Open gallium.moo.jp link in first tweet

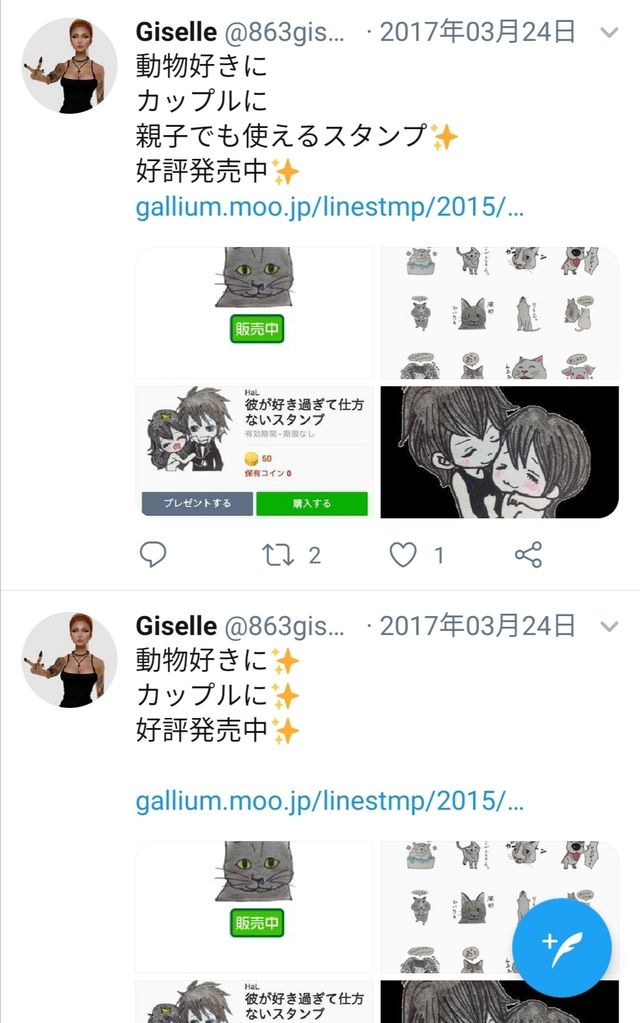tap(329, 207)
